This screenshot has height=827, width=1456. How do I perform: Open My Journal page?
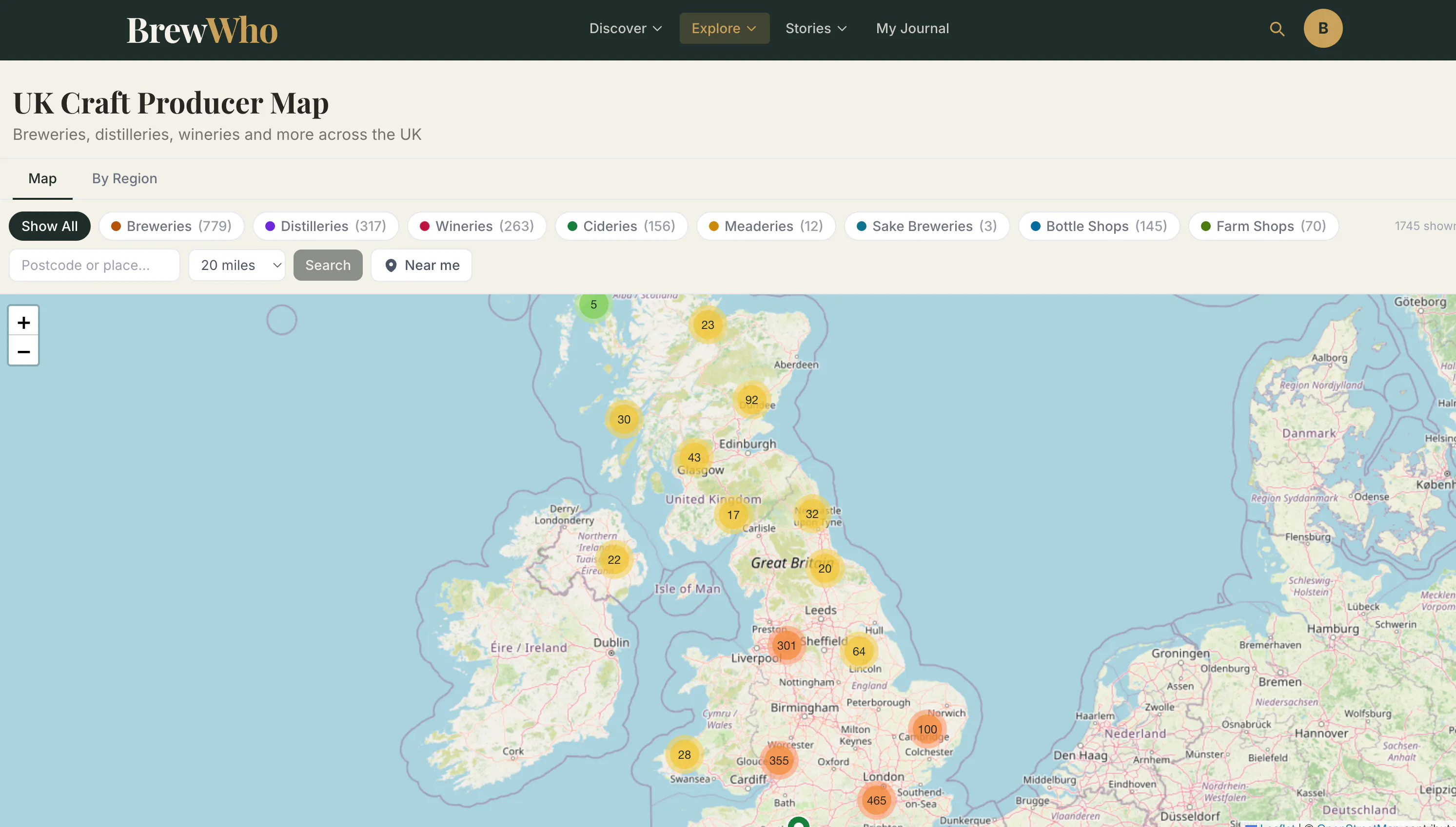912,28
